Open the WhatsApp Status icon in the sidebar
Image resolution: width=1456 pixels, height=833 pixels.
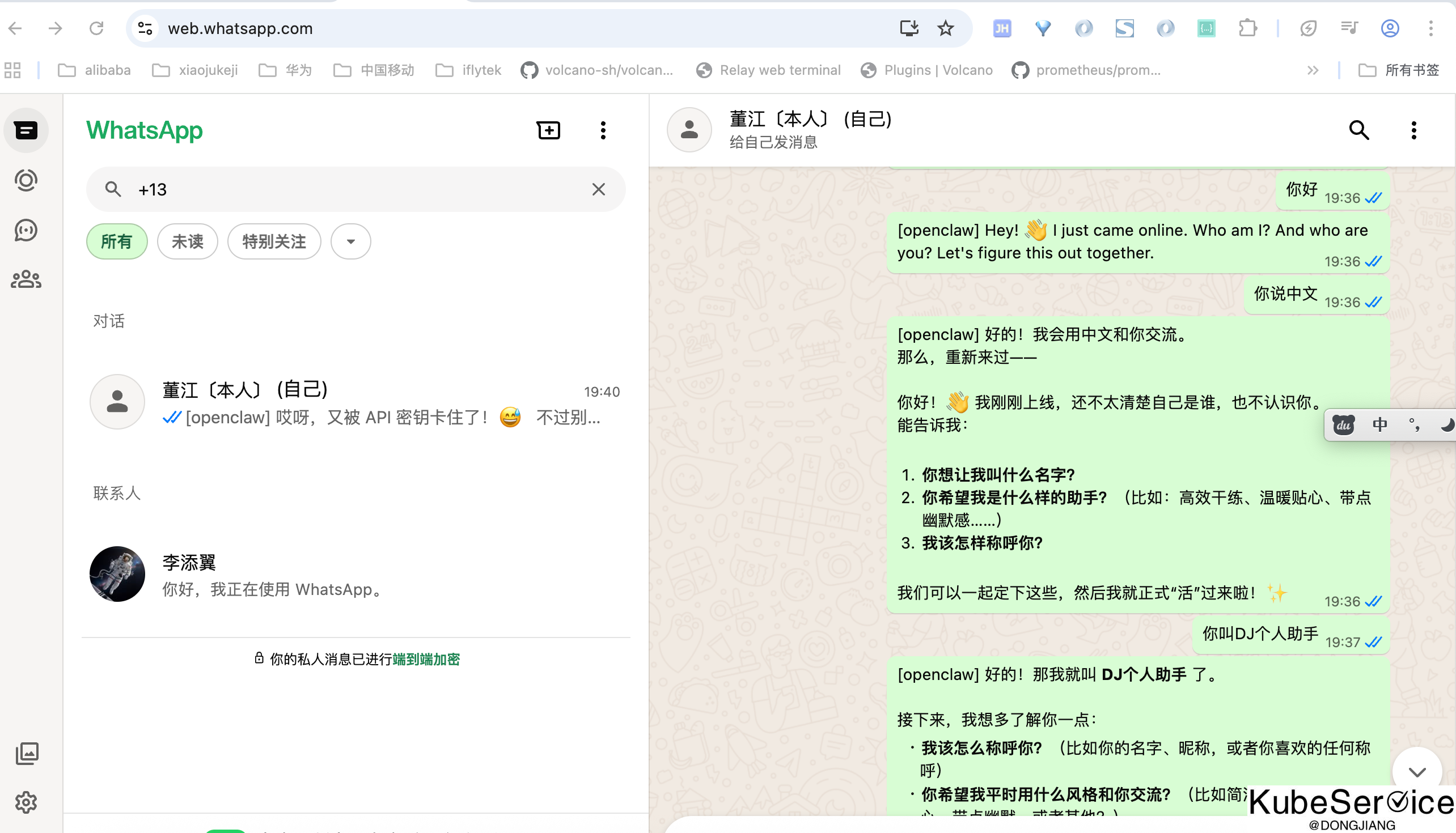coord(26,181)
